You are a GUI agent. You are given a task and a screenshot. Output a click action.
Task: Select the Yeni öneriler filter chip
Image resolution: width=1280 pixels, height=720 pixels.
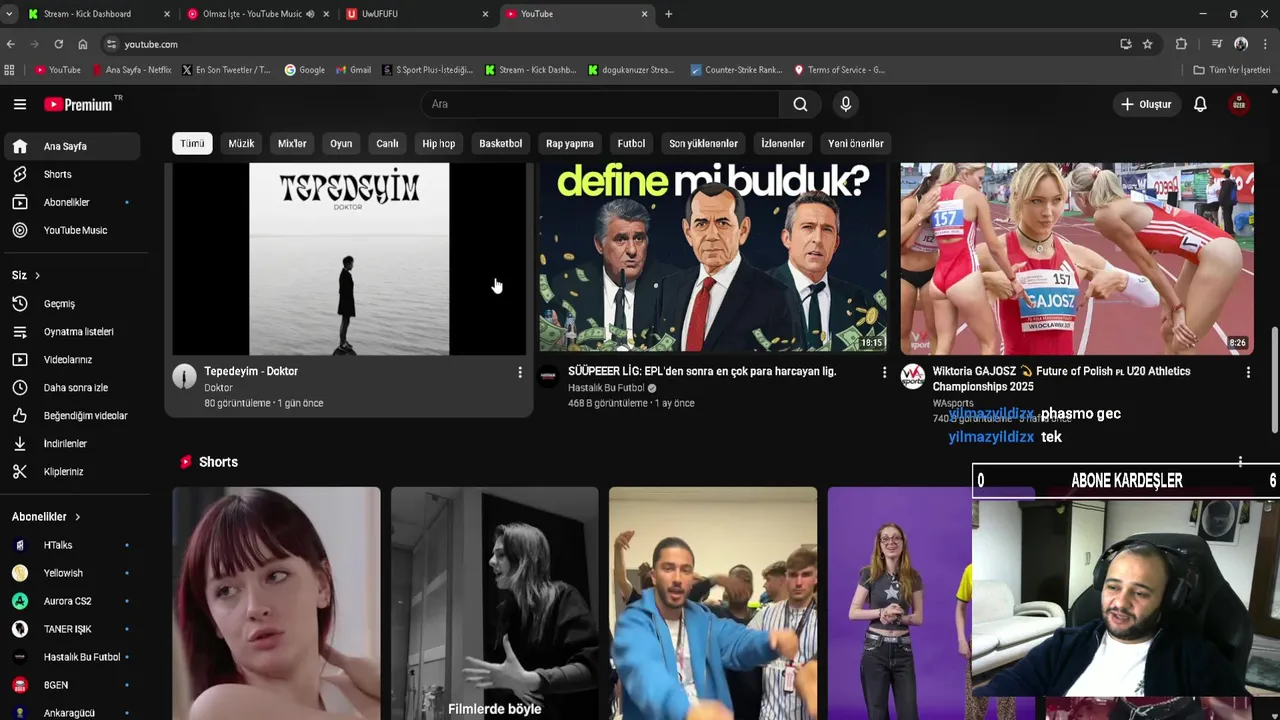pyautogui.click(x=856, y=143)
